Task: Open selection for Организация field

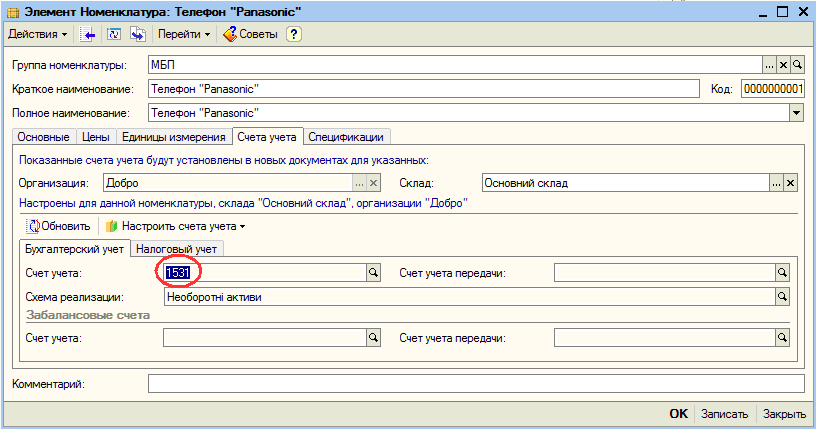Action: [360, 183]
